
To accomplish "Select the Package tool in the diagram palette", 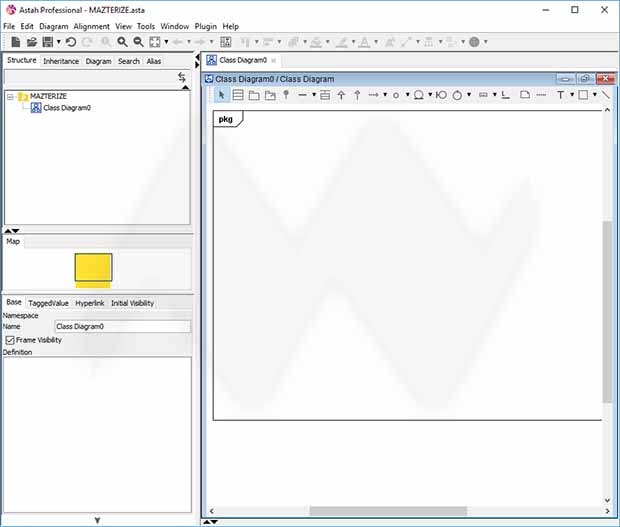I will coord(254,95).
